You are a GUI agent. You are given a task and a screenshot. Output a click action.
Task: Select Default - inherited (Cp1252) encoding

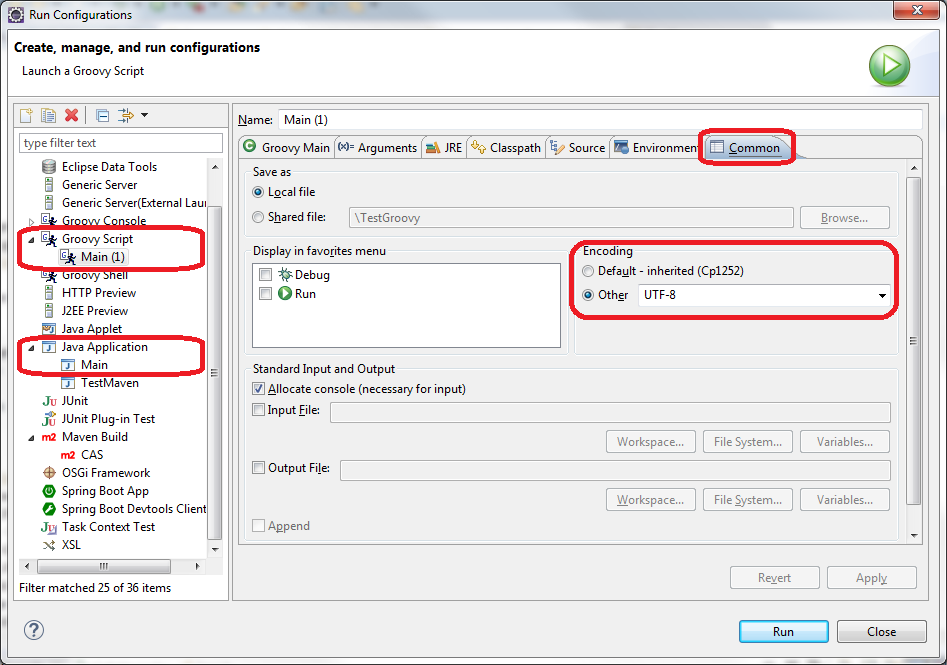[588, 271]
